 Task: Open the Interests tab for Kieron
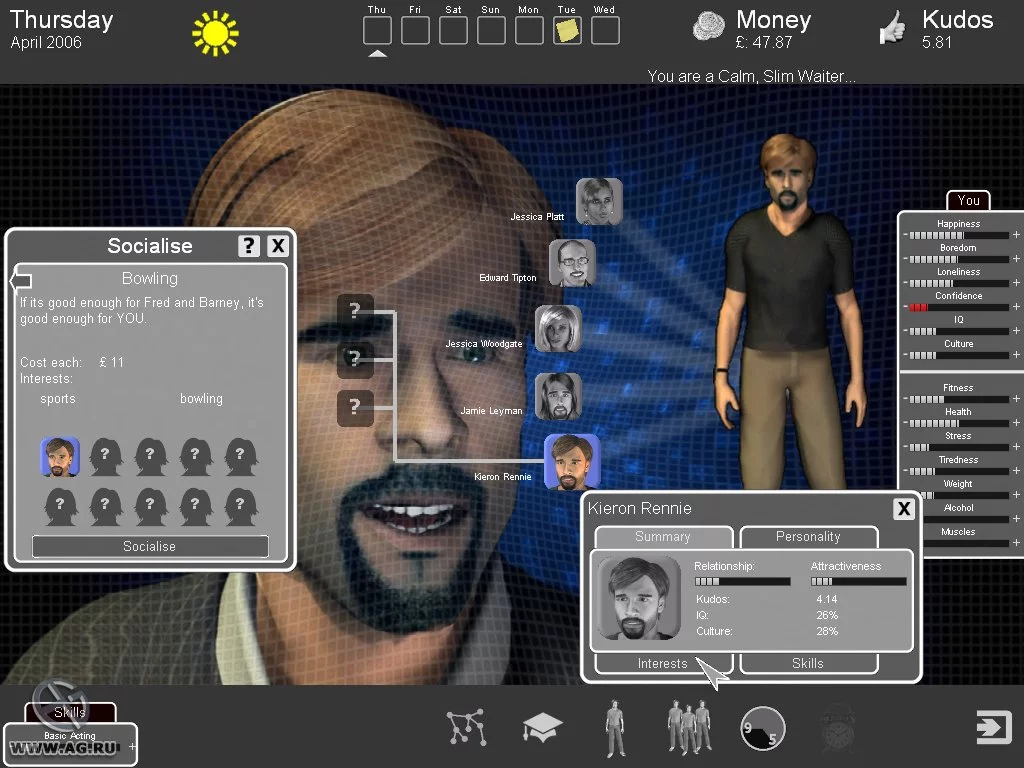pos(663,664)
